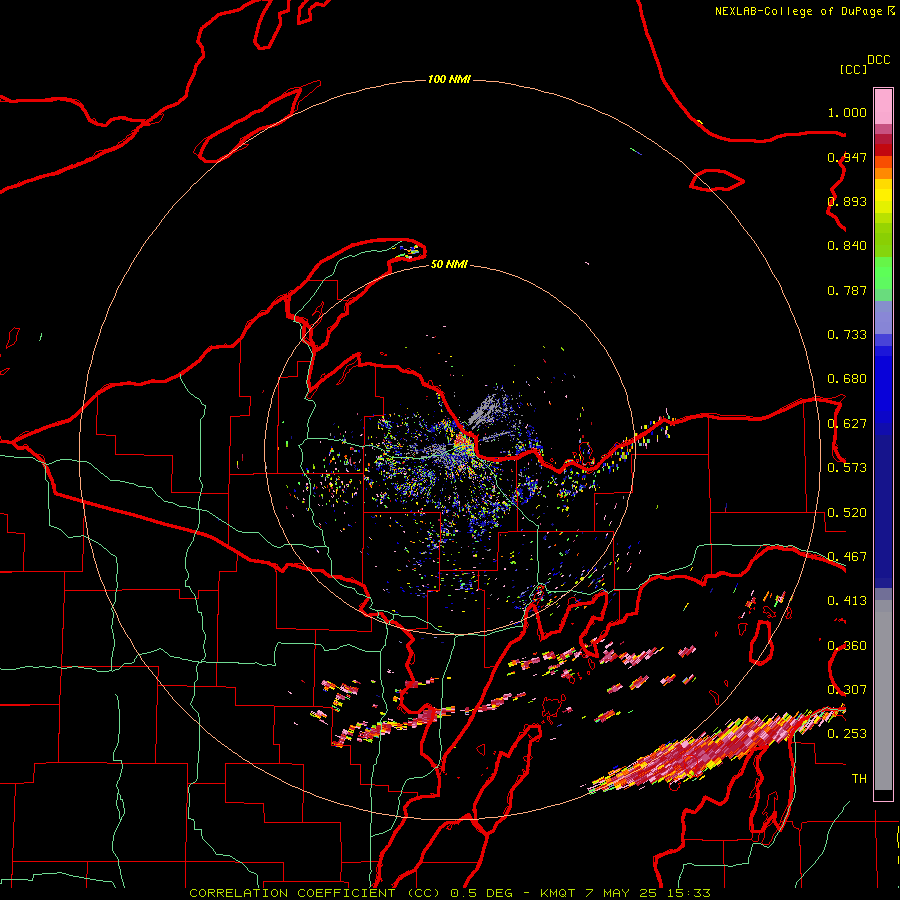This screenshot has width=900, height=900.
Task: Click the DCC [CC] legend title
Action: [x=864, y=64]
